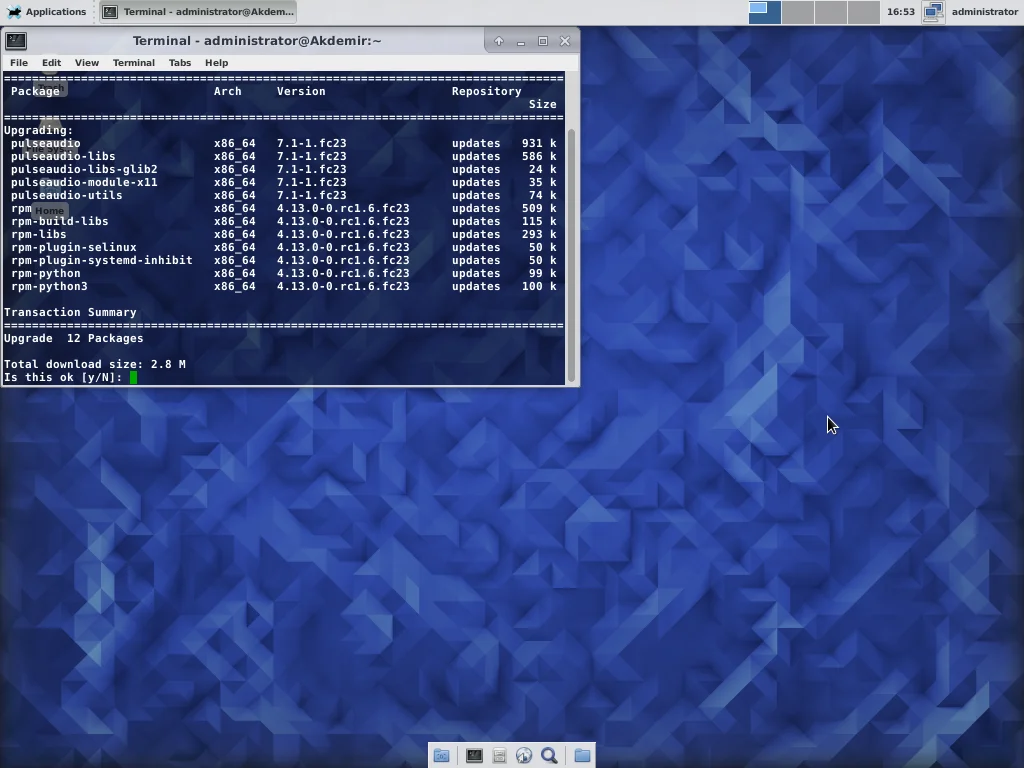Click the 'Upgrading:' heading in the terminal
Image resolution: width=1024 pixels, height=768 pixels.
(x=39, y=130)
